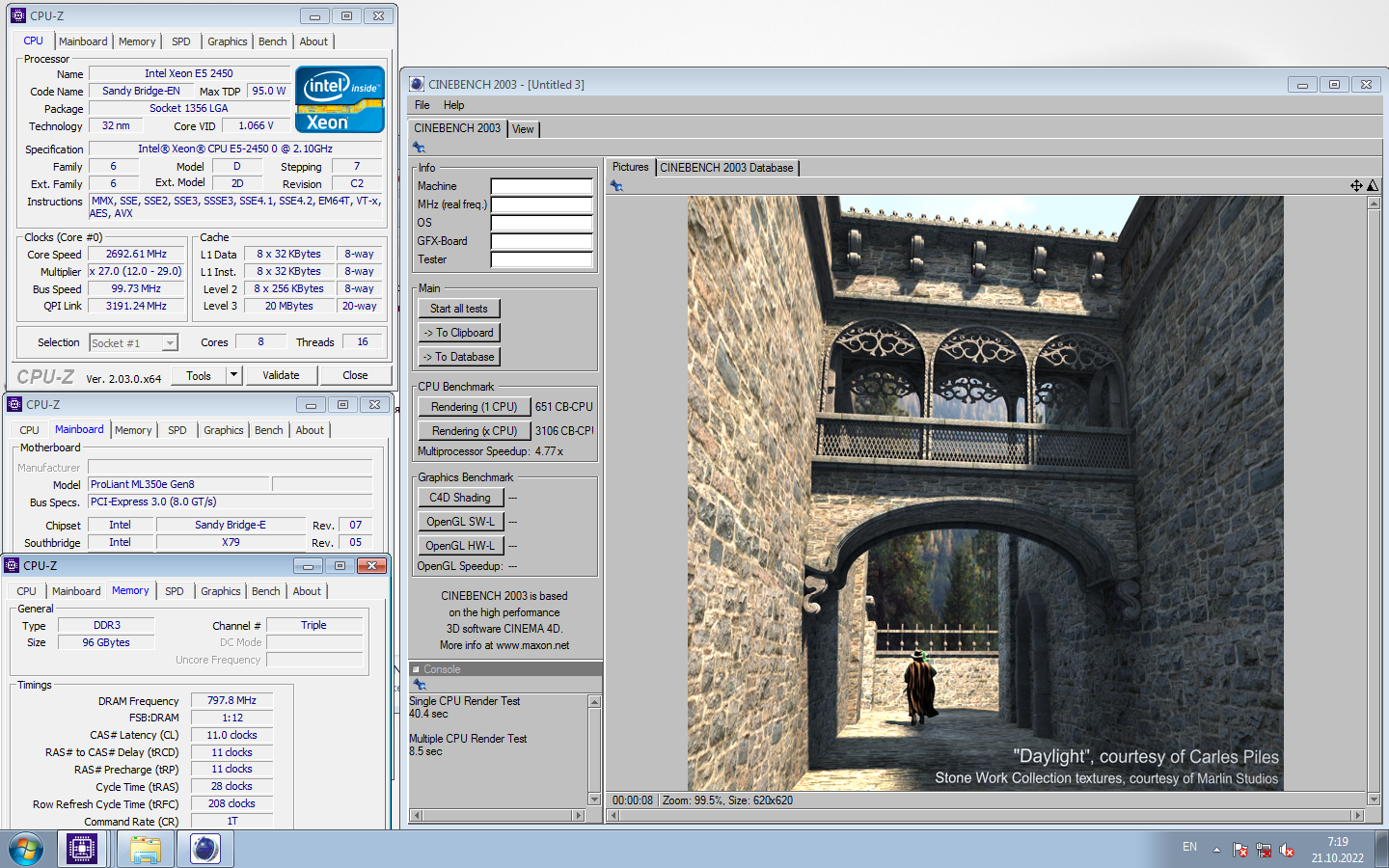
Task: Click the pin icon below the Pictures tab
Action: (x=616, y=186)
